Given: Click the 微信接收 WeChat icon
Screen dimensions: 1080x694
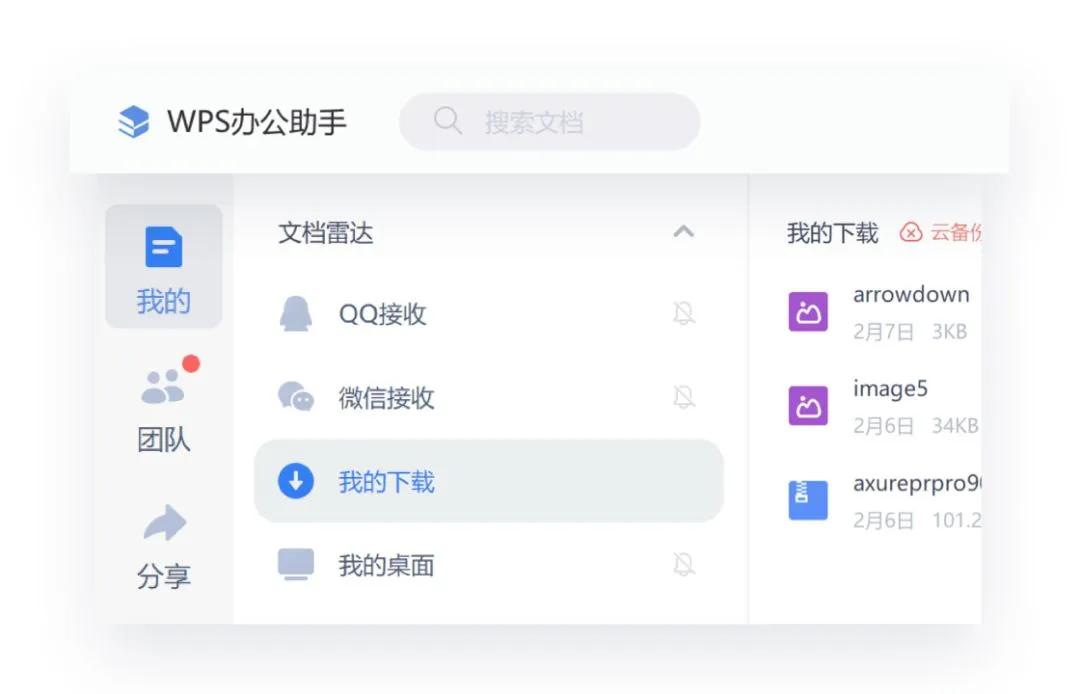Looking at the screenshot, I should tap(295, 397).
